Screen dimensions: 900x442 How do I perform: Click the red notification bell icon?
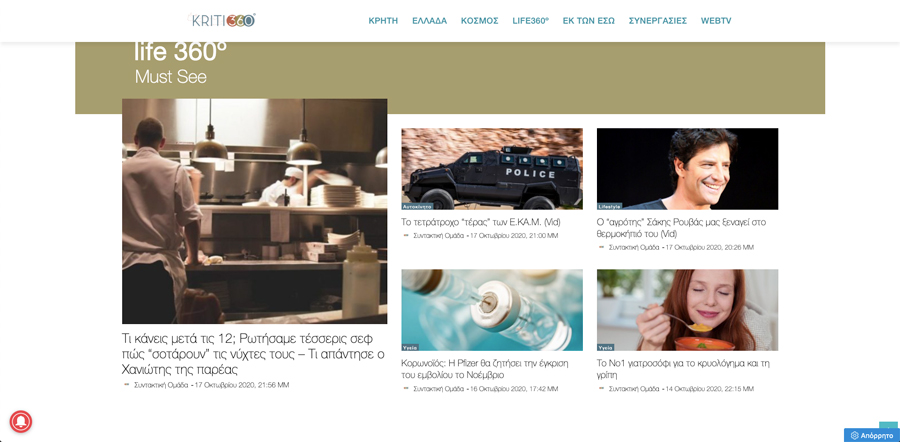21,421
